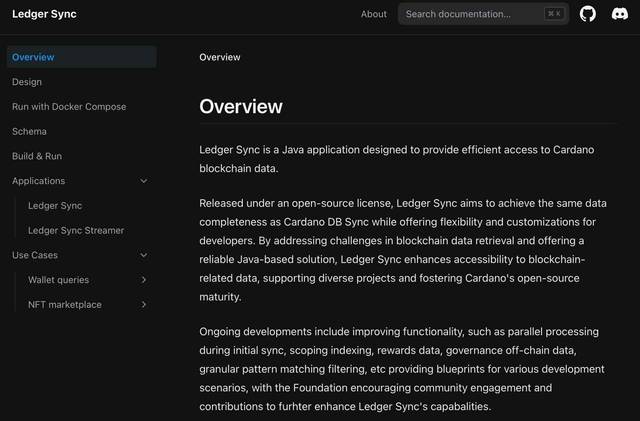Screen dimensions: 640x421
Task: Go to the About page
Action: [373, 14]
